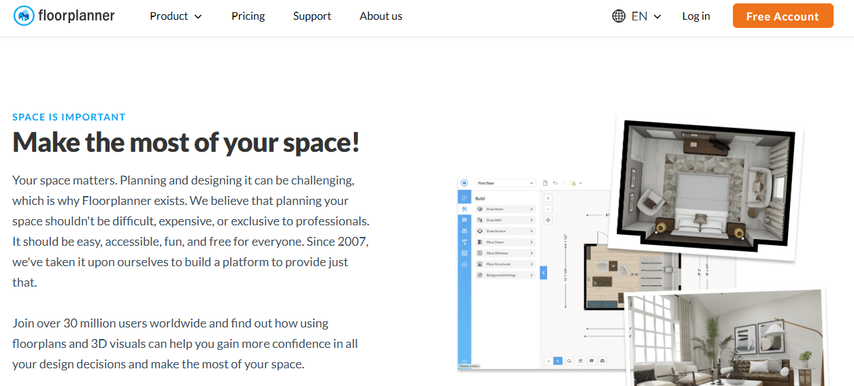The height and width of the screenshot is (386, 854).
Task: Click the Log in link
Action: click(696, 16)
